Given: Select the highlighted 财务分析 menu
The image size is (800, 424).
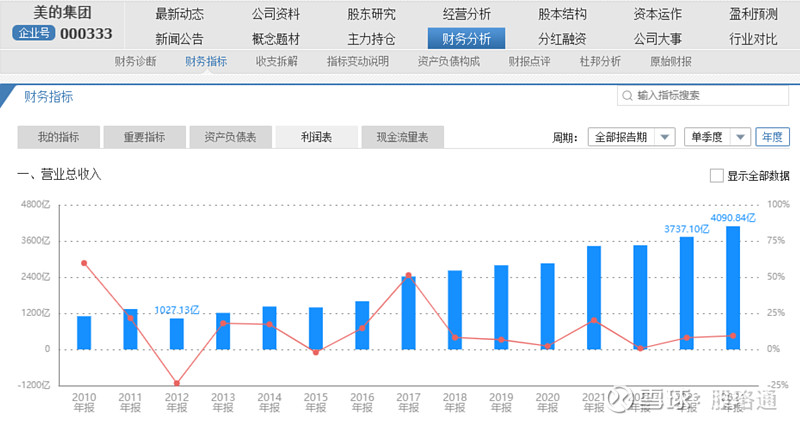Looking at the screenshot, I should coord(466,38).
